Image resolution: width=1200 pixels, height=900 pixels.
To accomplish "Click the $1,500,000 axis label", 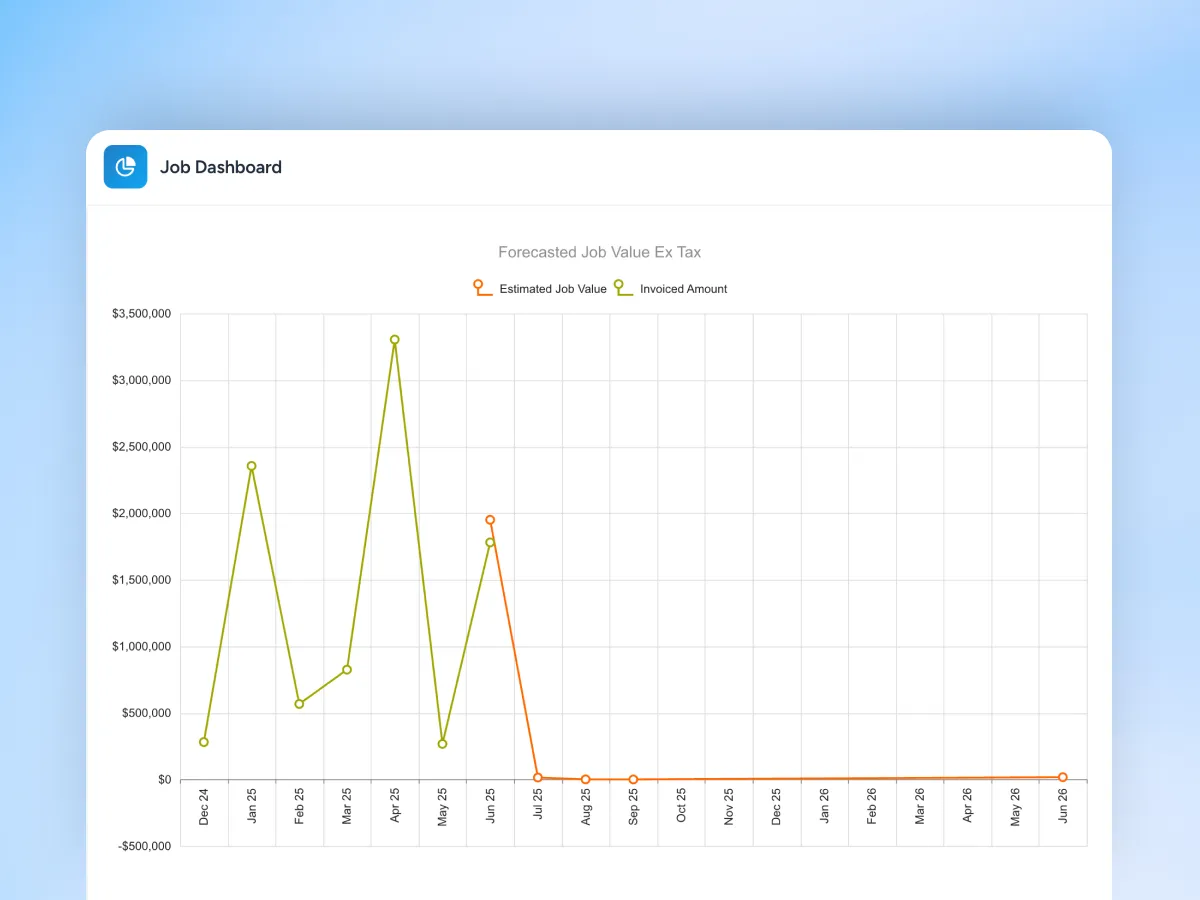I will (x=142, y=580).
